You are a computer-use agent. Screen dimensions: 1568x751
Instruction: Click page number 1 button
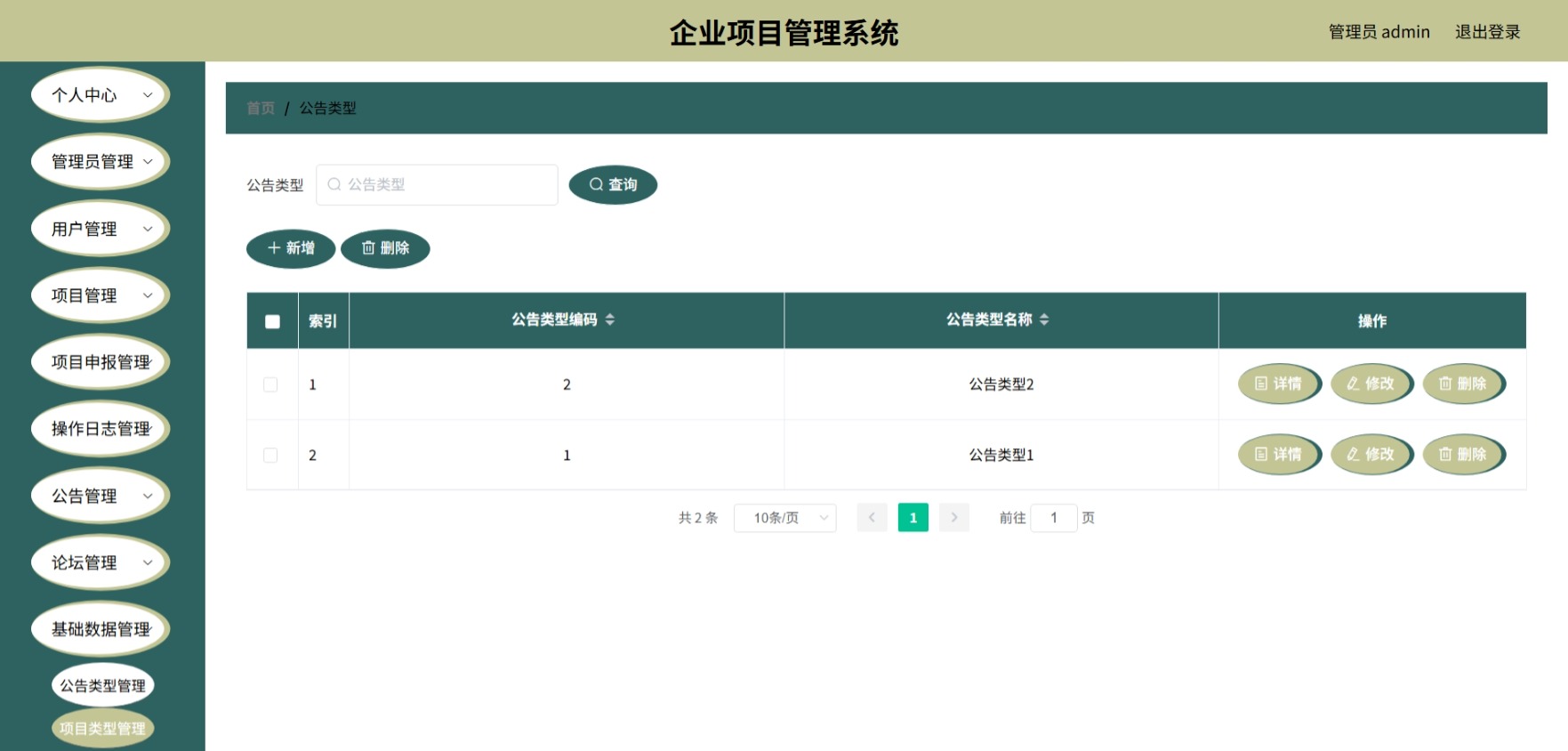[x=913, y=517]
